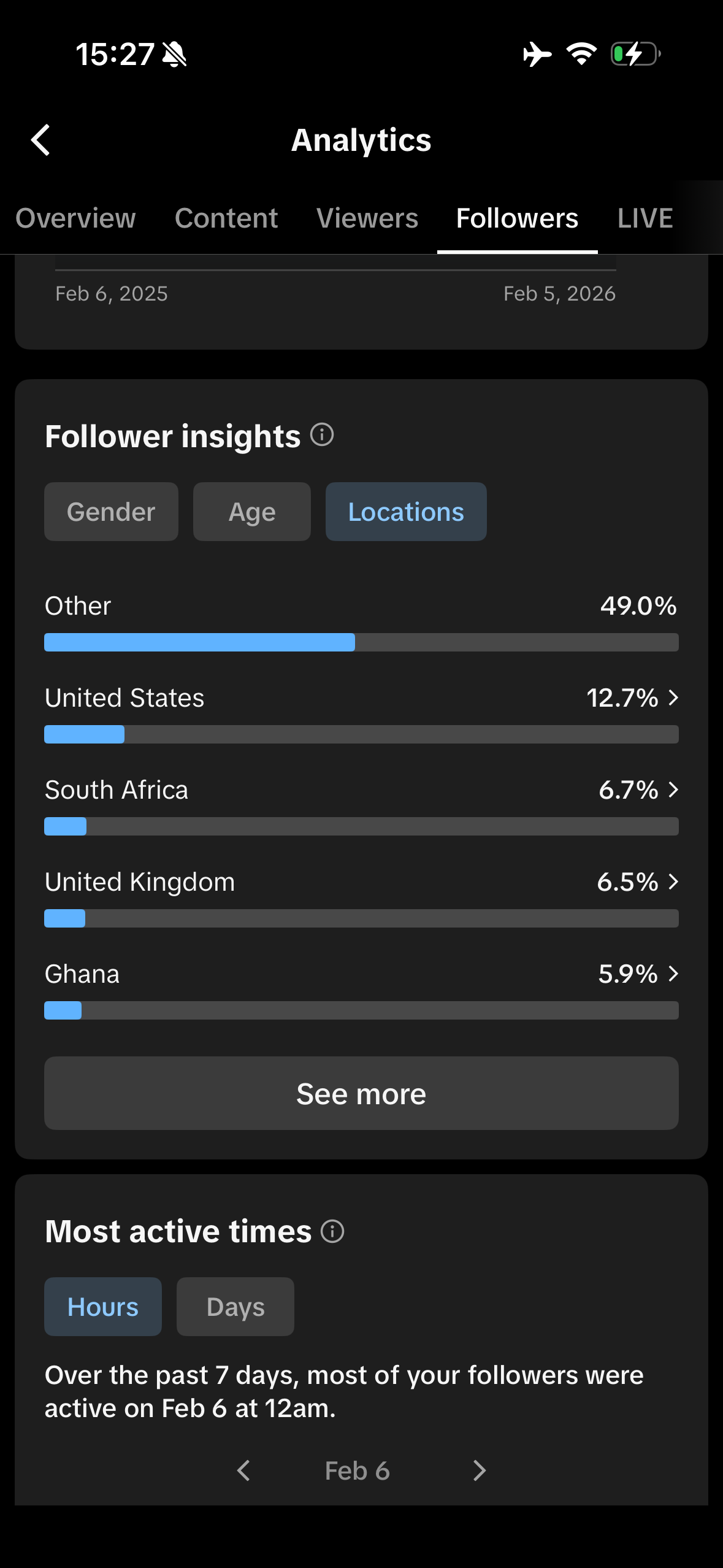Viewport: 723px width, 1568px height.
Task: Open the Viewers tab
Action: 367,218
